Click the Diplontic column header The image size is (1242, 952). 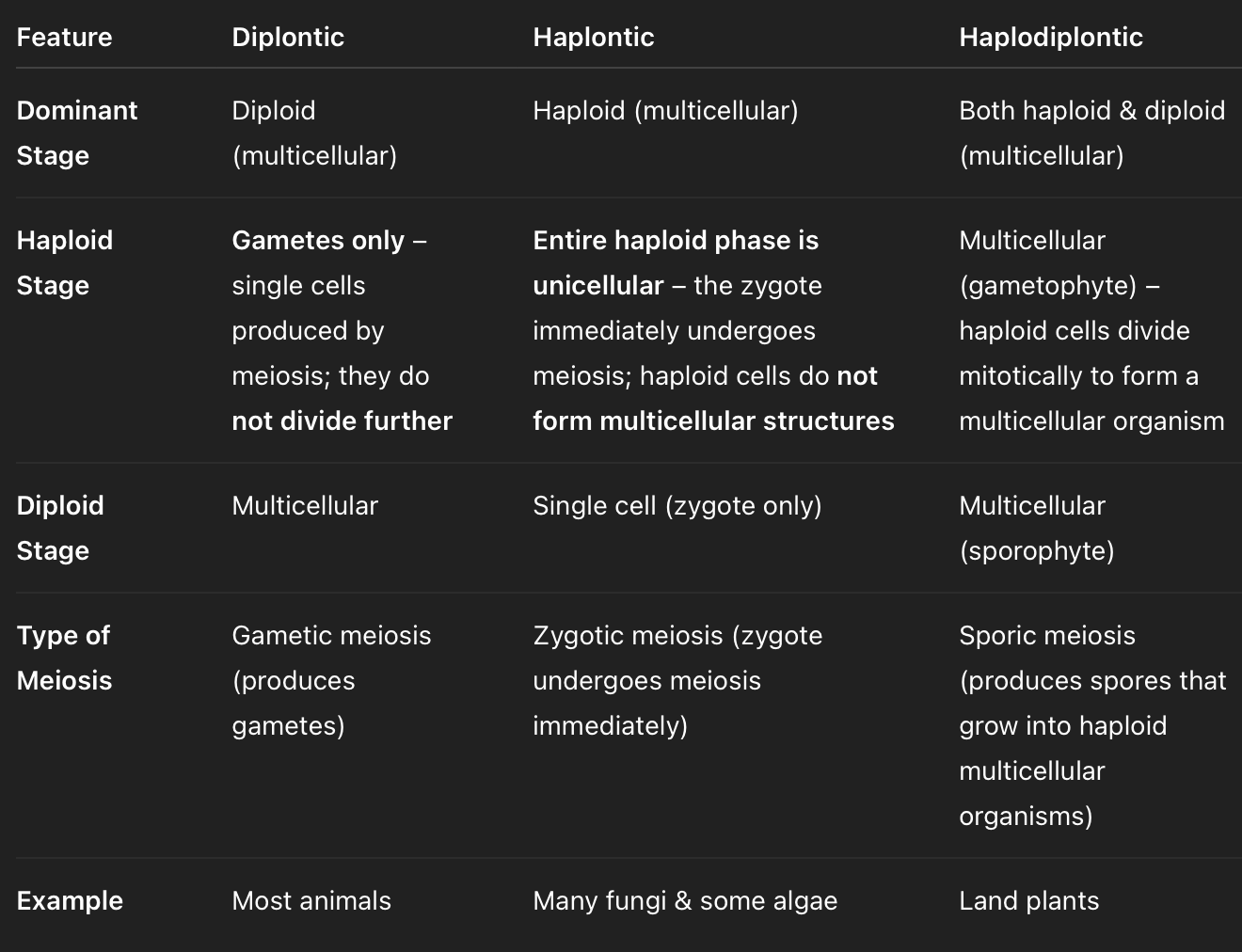tap(288, 38)
